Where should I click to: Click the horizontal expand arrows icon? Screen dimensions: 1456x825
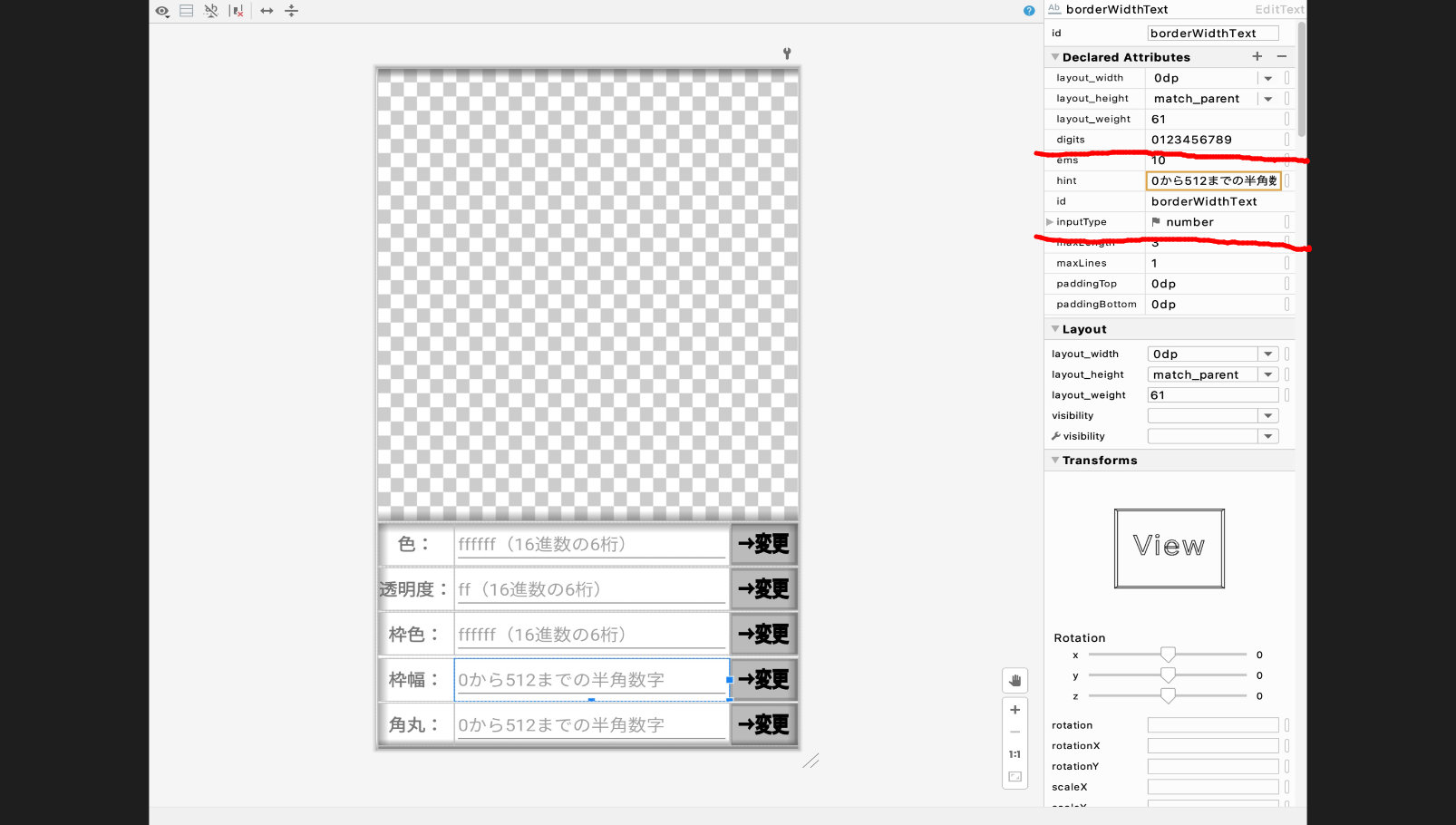265,11
